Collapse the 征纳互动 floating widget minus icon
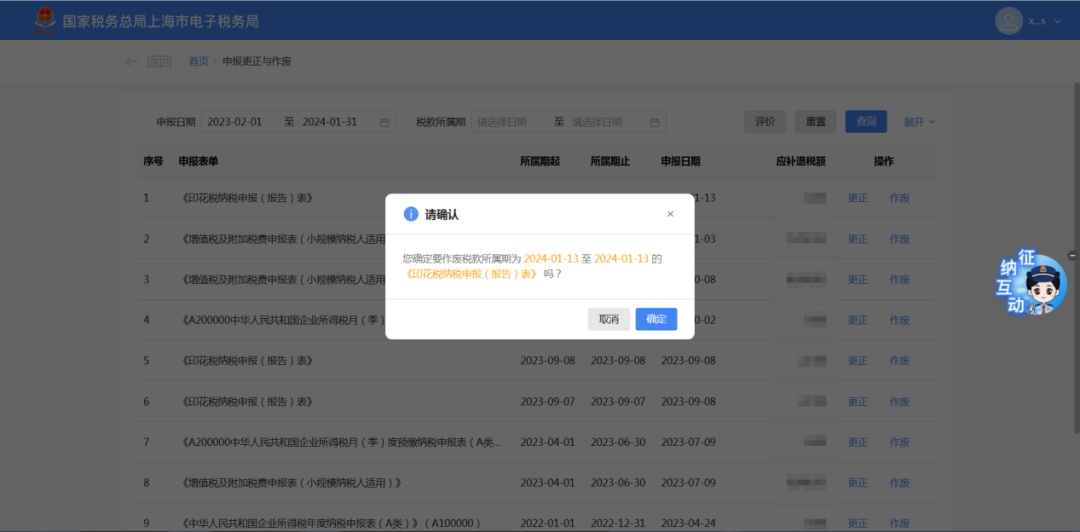The width and height of the screenshot is (1080, 532). [x=1072, y=256]
